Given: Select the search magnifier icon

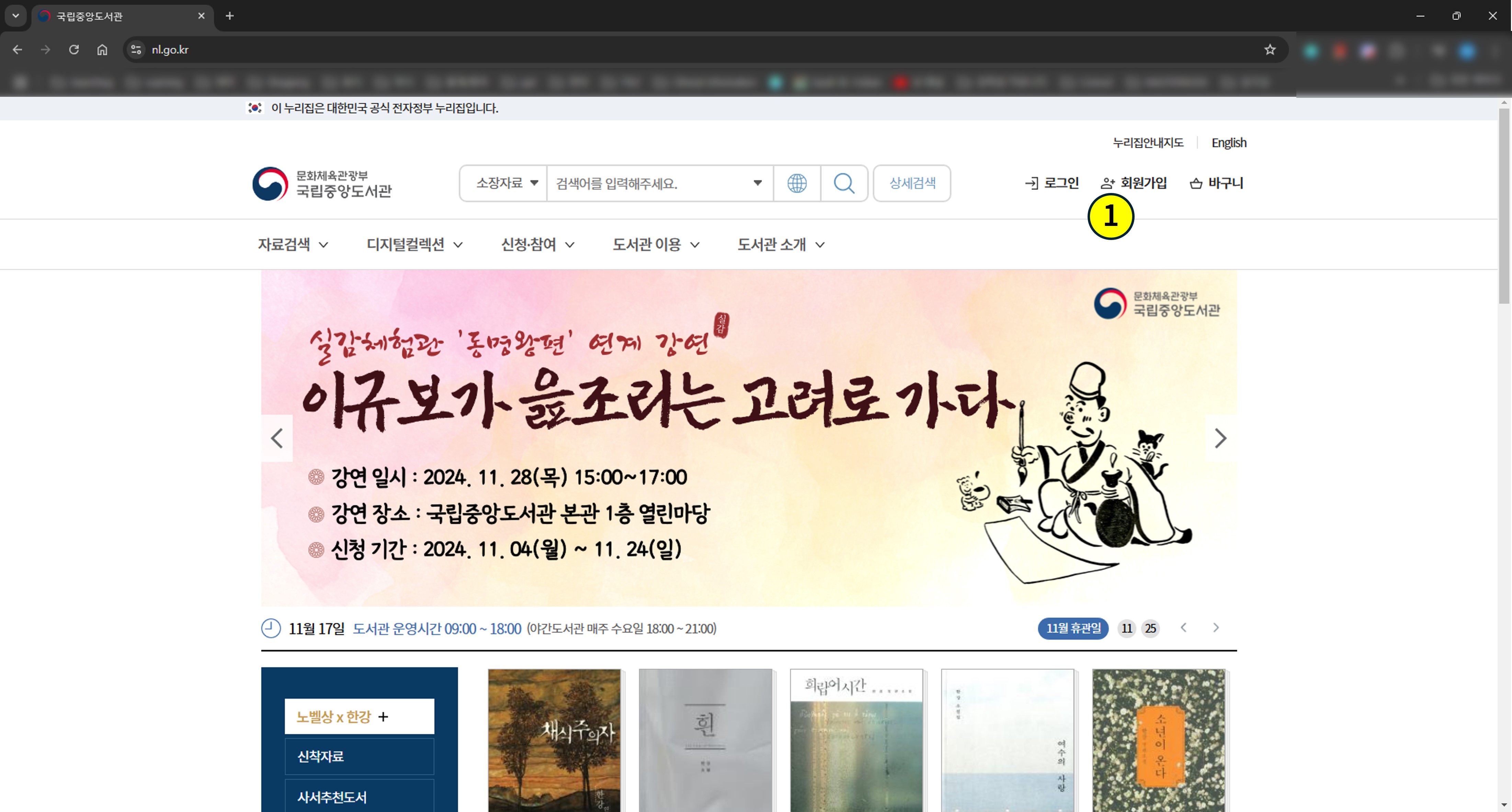Looking at the screenshot, I should 845,184.
